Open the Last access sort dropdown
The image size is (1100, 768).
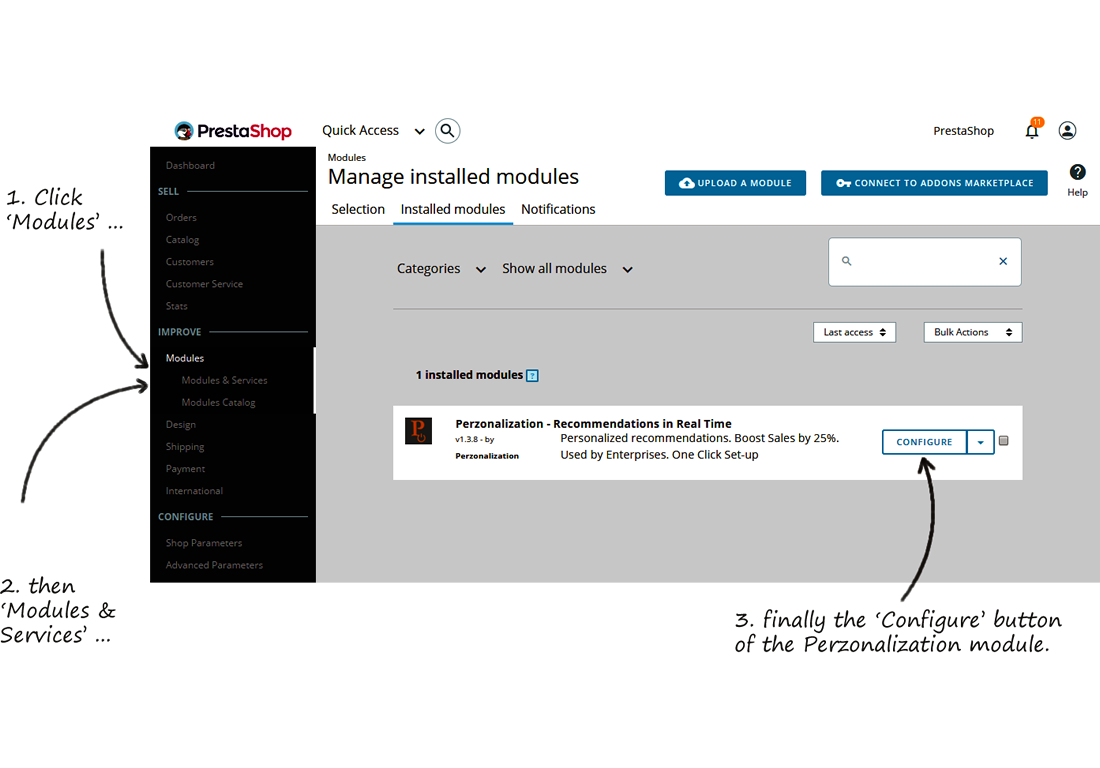(854, 332)
